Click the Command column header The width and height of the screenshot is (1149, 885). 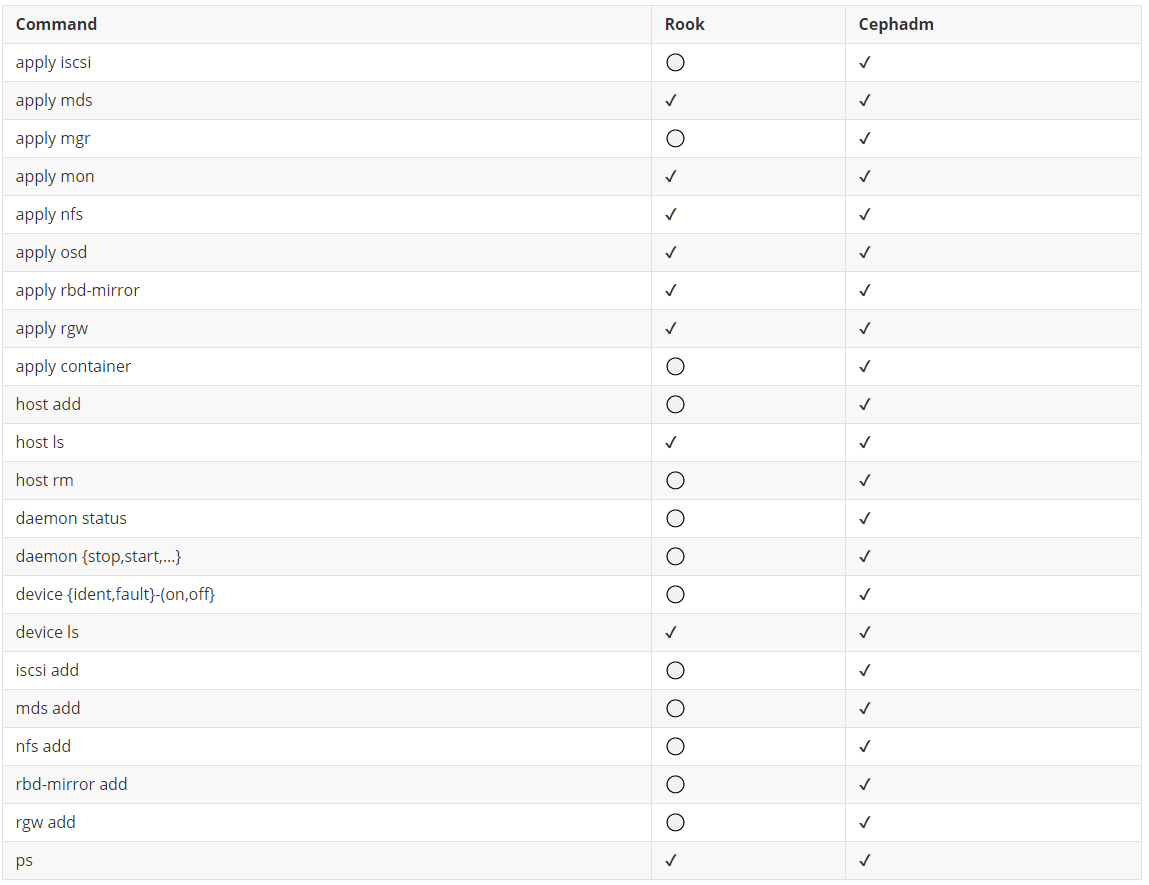tap(56, 24)
